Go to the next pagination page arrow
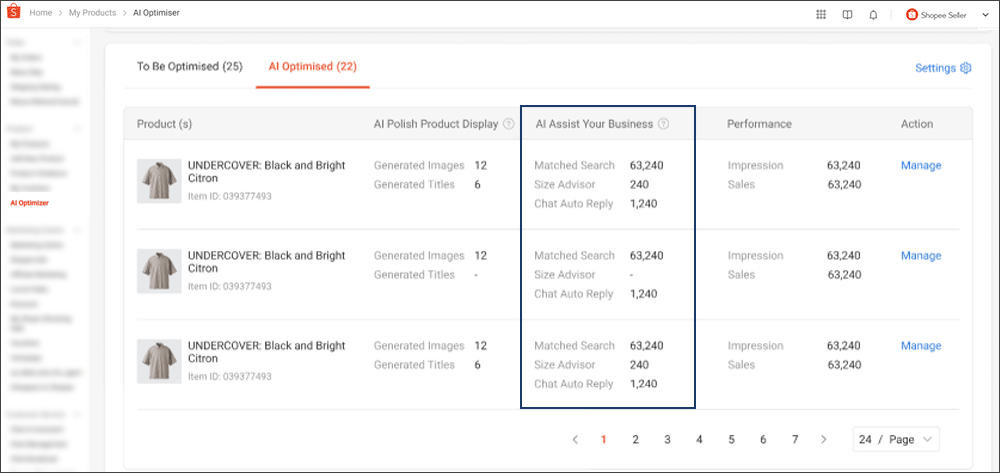Viewport: 1000px width, 473px height. pyautogui.click(x=823, y=439)
